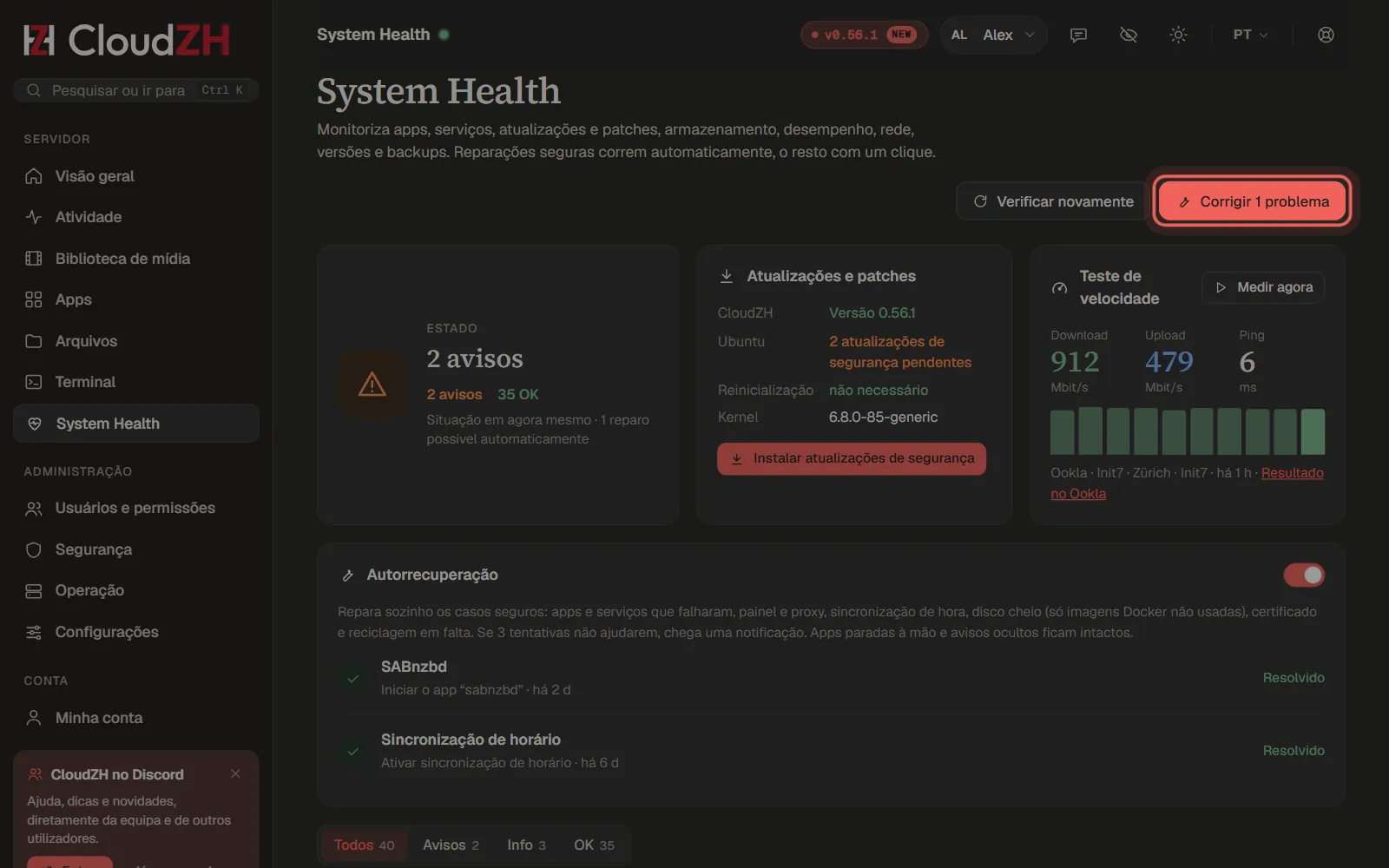Click the Autorrecuperação wrench icon
Viewport: 1389px width, 868px height.
tap(348, 575)
